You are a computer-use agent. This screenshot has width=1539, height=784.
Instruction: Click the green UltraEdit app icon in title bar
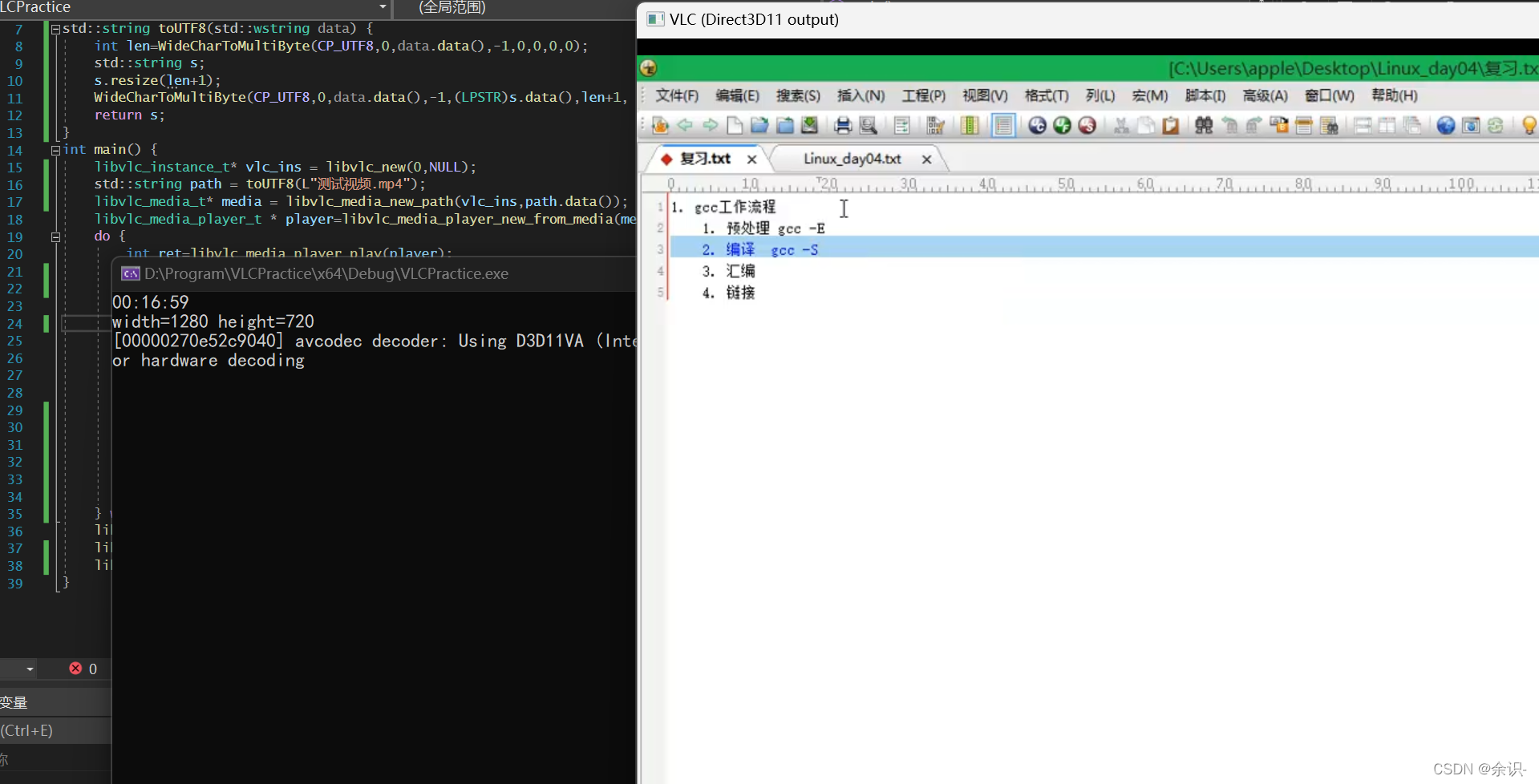[649, 68]
